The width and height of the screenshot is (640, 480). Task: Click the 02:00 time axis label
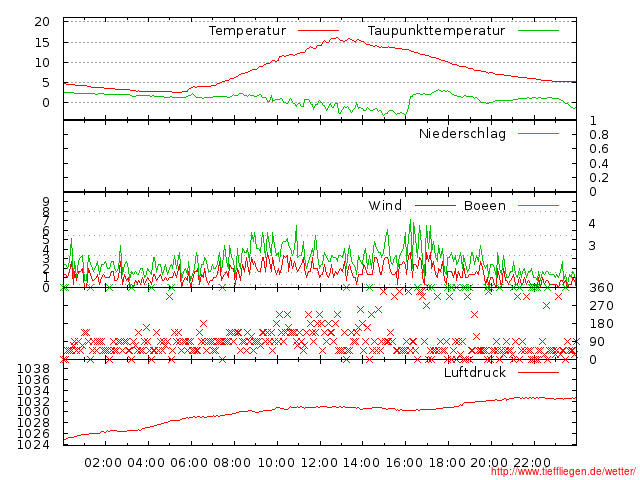pyautogui.click(x=103, y=463)
